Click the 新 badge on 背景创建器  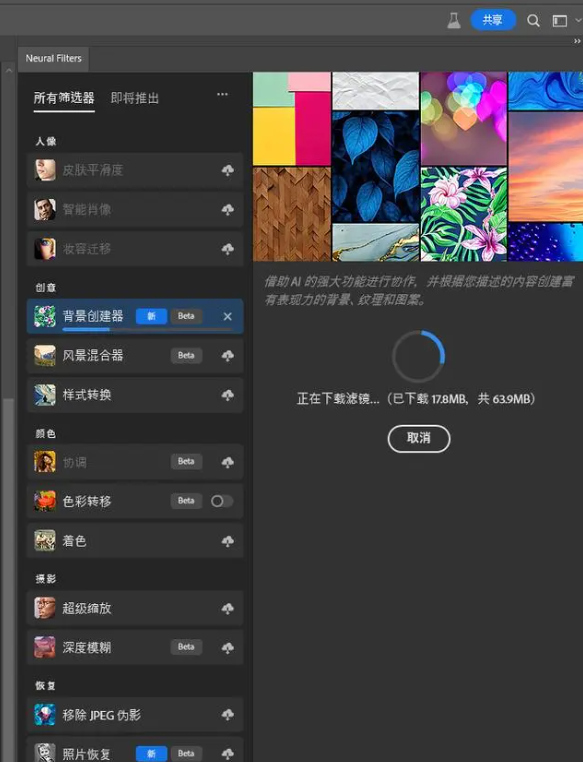151,316
